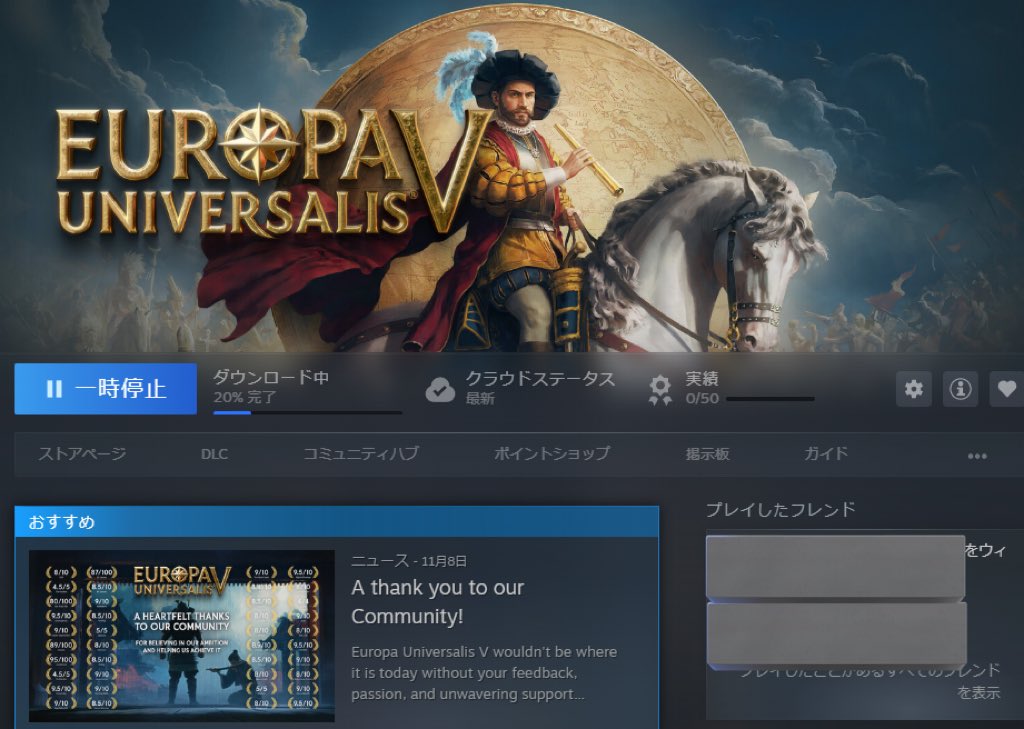Click the 20% 完了 progress text
The width and height of the screenshot is (1024, 729).
(x=245, y=397)
